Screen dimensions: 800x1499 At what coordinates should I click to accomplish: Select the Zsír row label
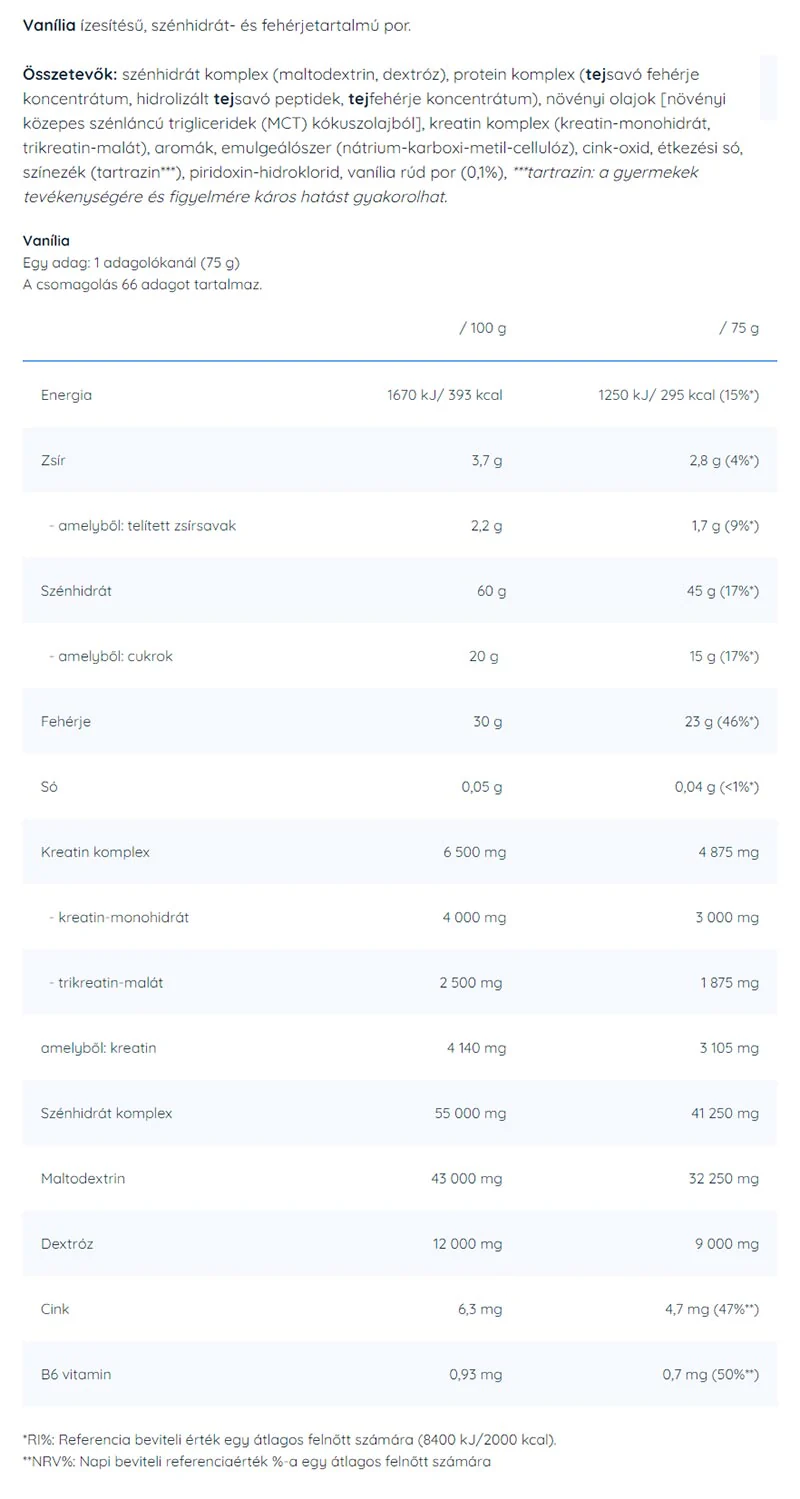(x=53, y=460)
